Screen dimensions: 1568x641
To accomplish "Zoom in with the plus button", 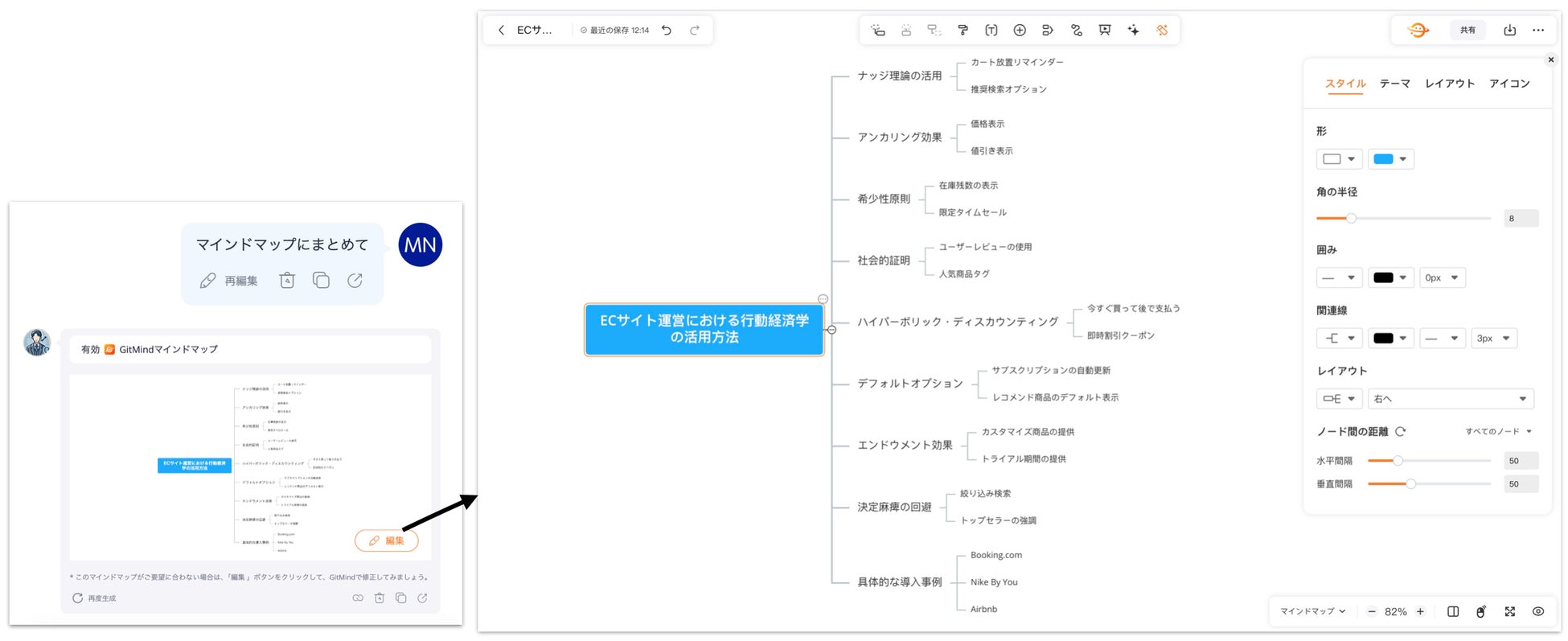I will [x=1421, y=612].
